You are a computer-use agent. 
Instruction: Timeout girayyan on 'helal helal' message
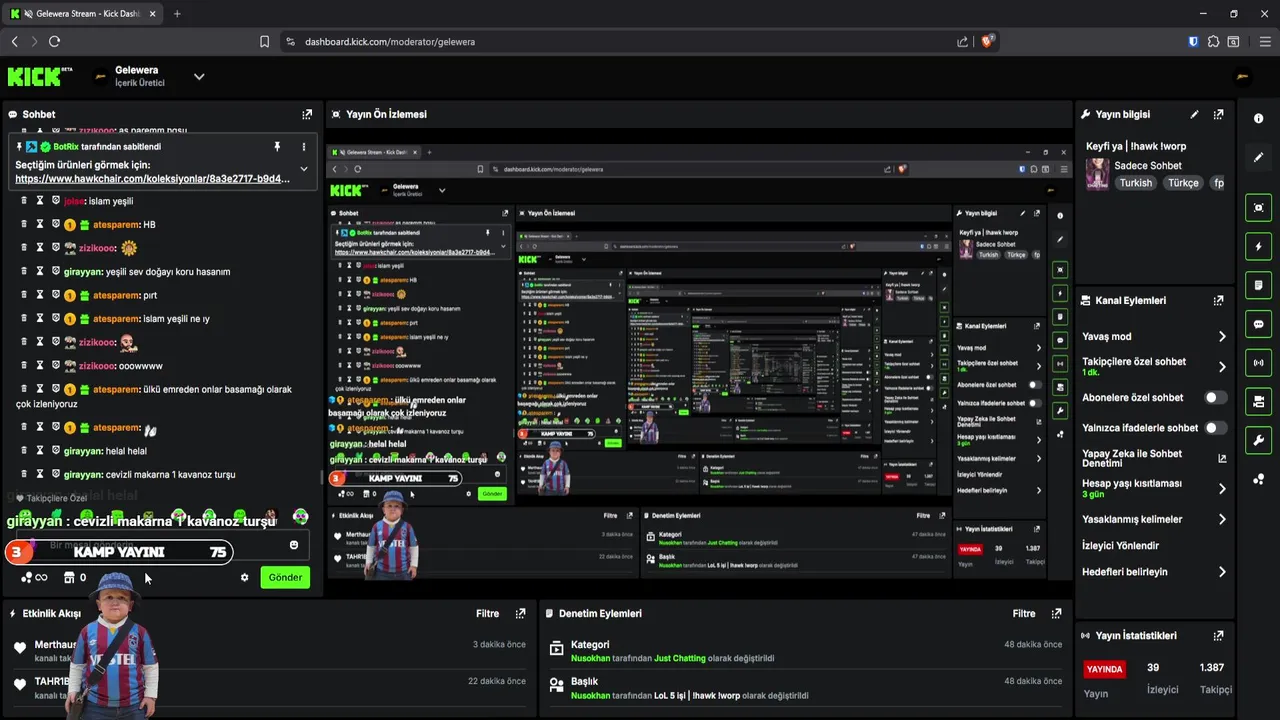(40, 450)
